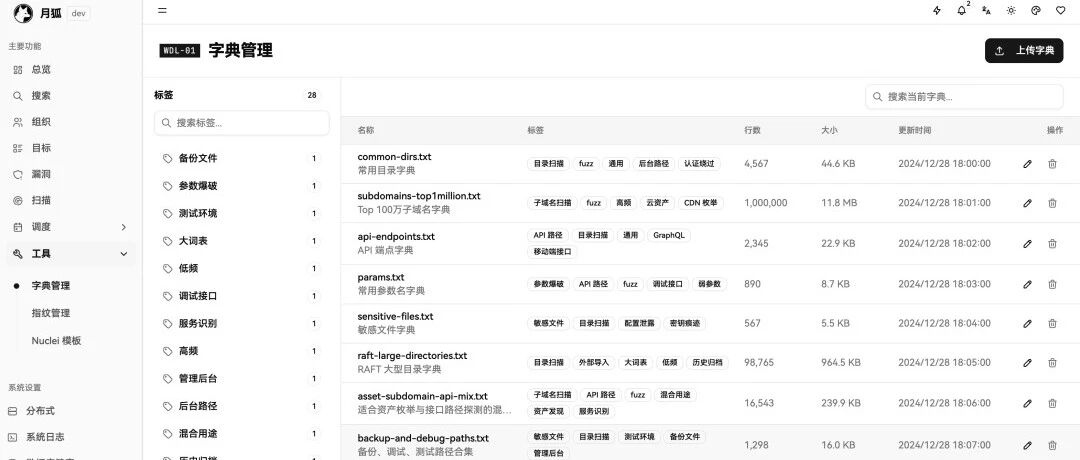Screen dimensions: 1080x460
Task: Focus the 搜索当前字典 search box
Action: click(x=964, y=97)
